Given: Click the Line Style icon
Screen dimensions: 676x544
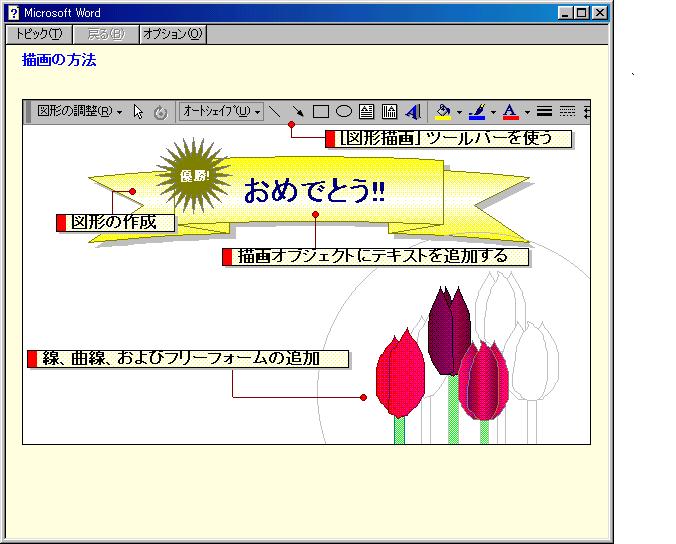Looking at the screenshot, I should [545, 112].
